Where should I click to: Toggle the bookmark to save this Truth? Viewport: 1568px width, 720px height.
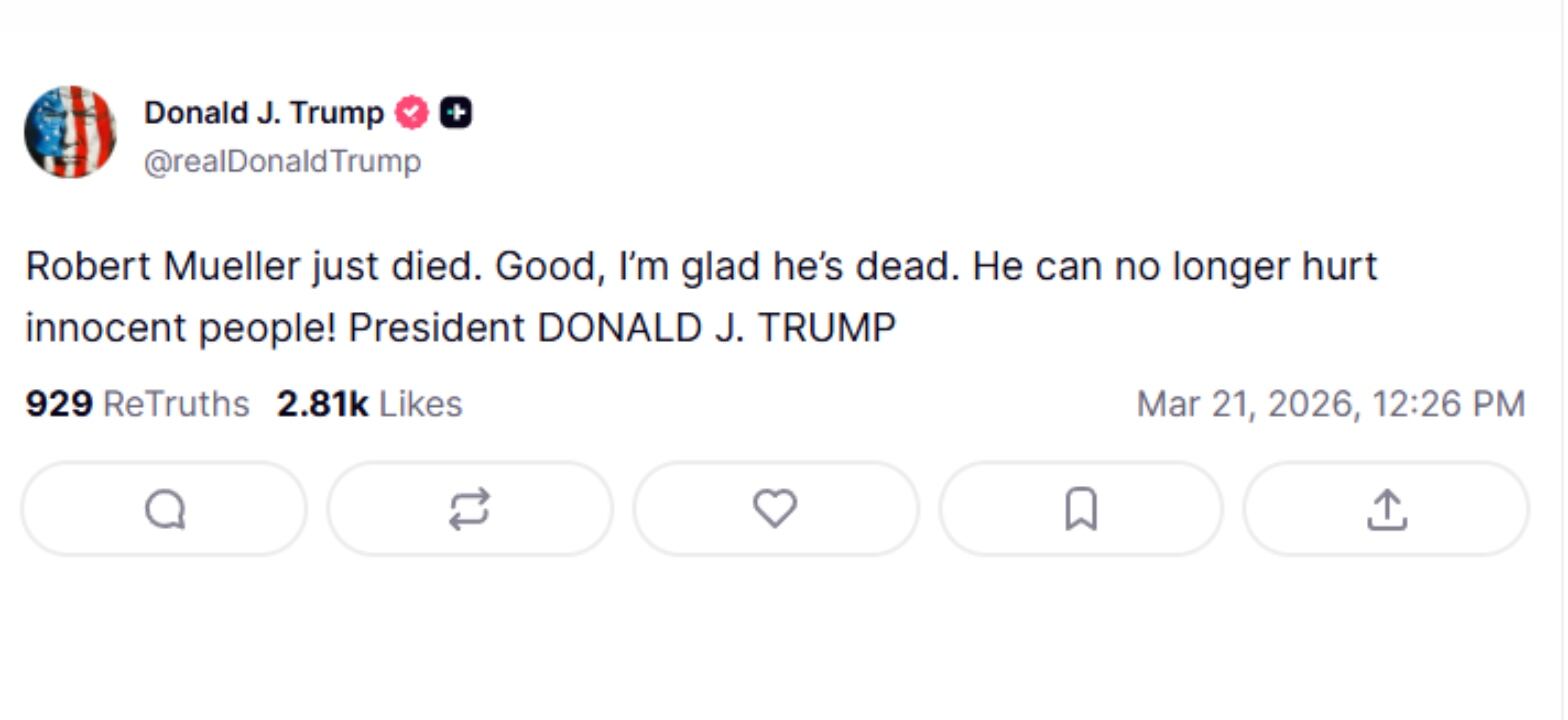pyautogui.click(x=1078, y=508)
